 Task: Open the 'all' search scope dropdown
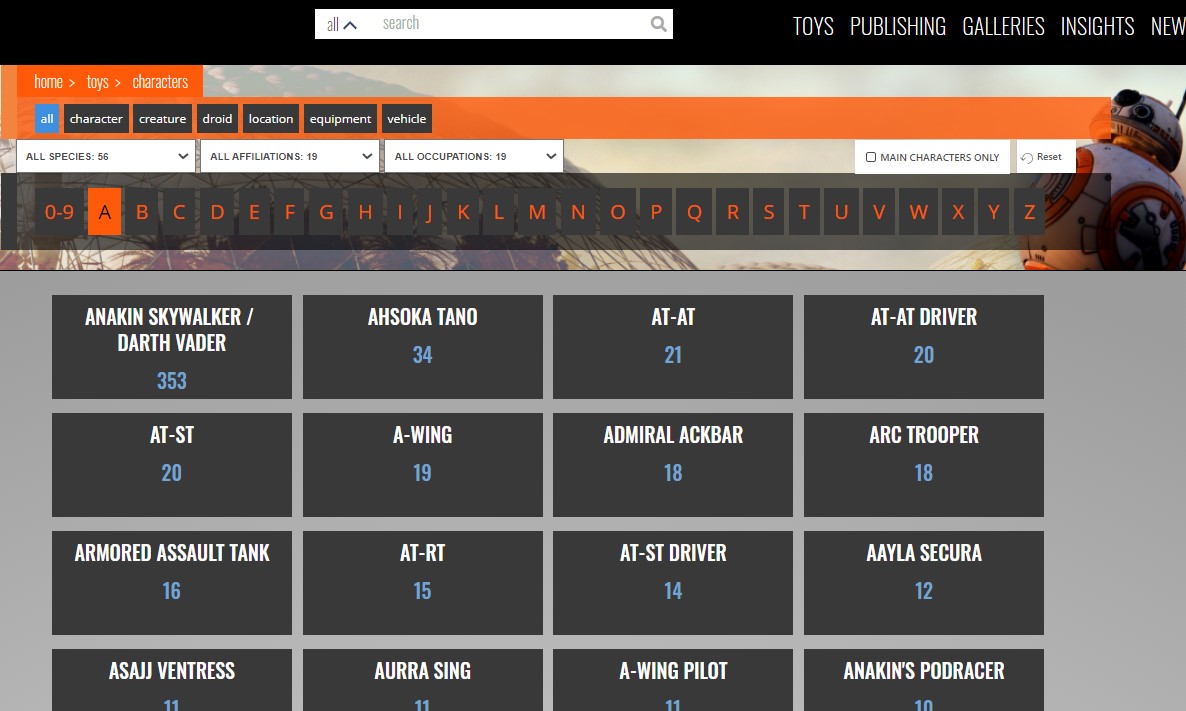pos(342,24)
